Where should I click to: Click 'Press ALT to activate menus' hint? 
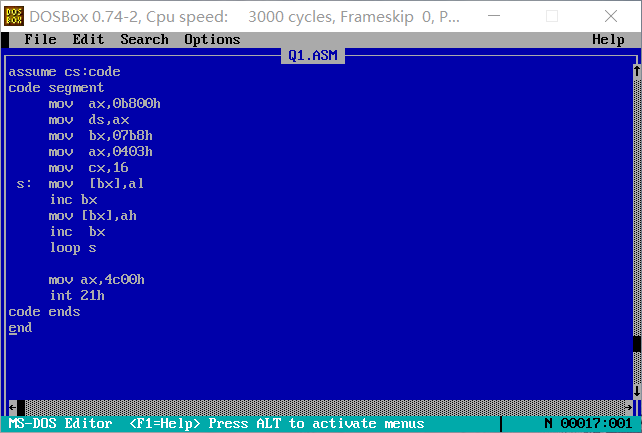316,423
